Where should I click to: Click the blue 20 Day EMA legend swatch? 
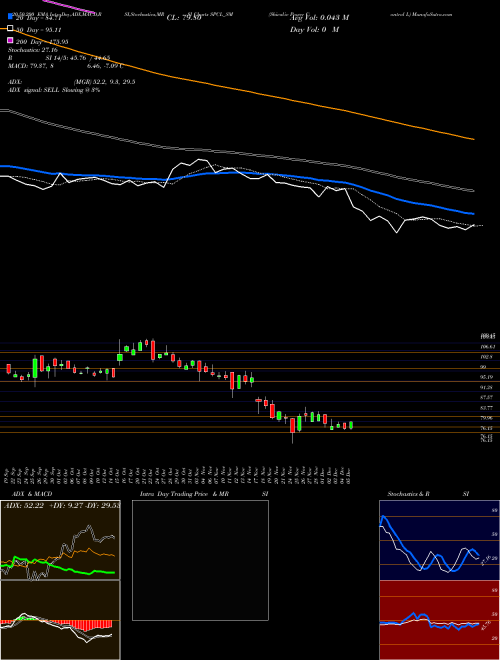click(10, 18)
